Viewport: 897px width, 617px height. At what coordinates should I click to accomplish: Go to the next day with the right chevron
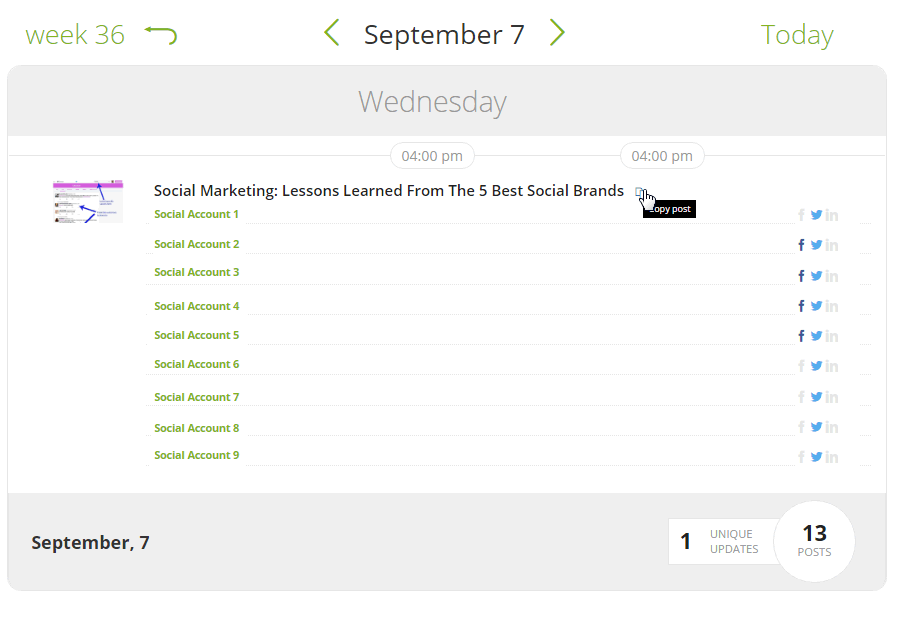(557, 34)
